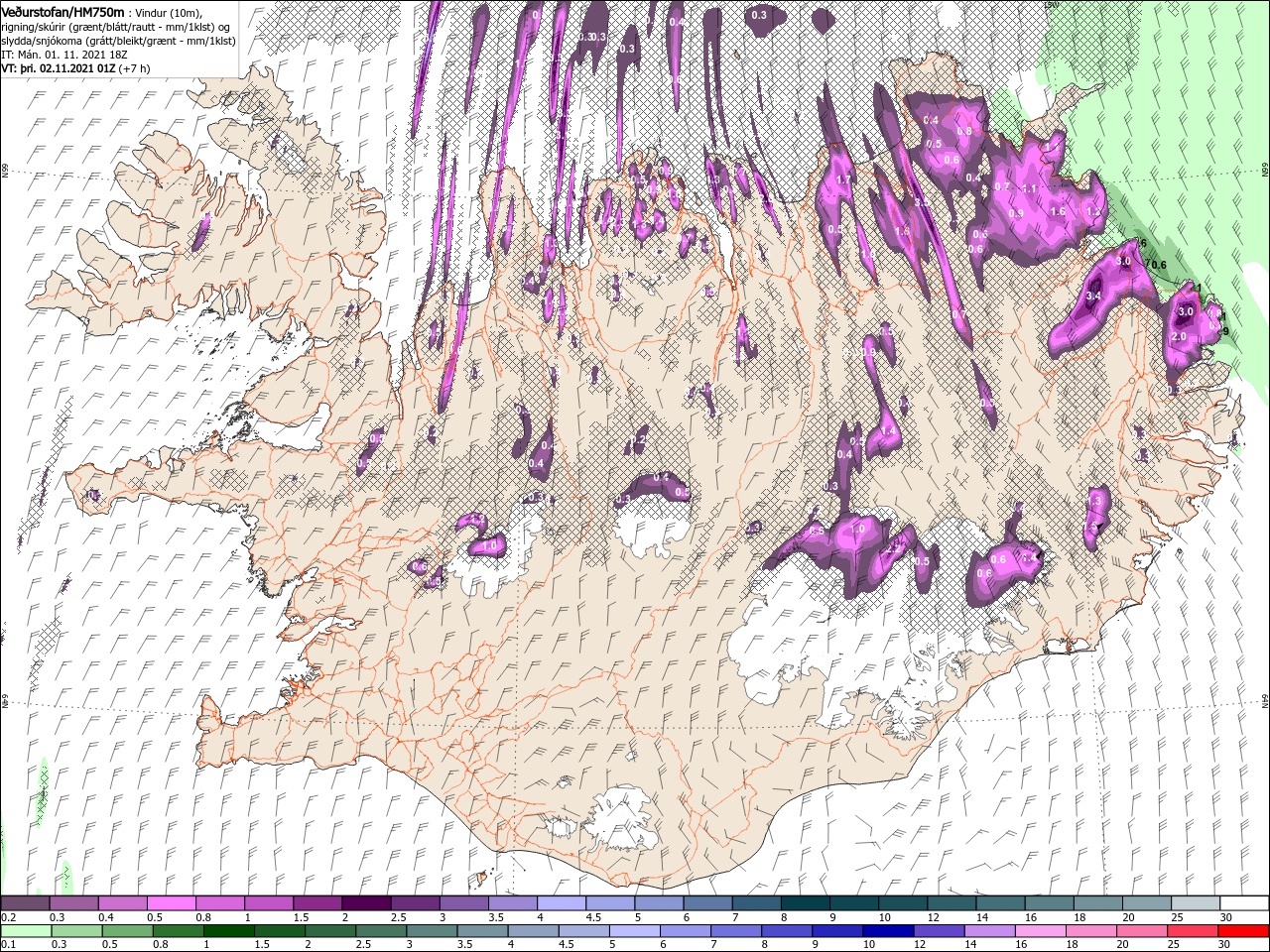Pick the dark purple top-row swatch labeled 2

tap(366, 903)
